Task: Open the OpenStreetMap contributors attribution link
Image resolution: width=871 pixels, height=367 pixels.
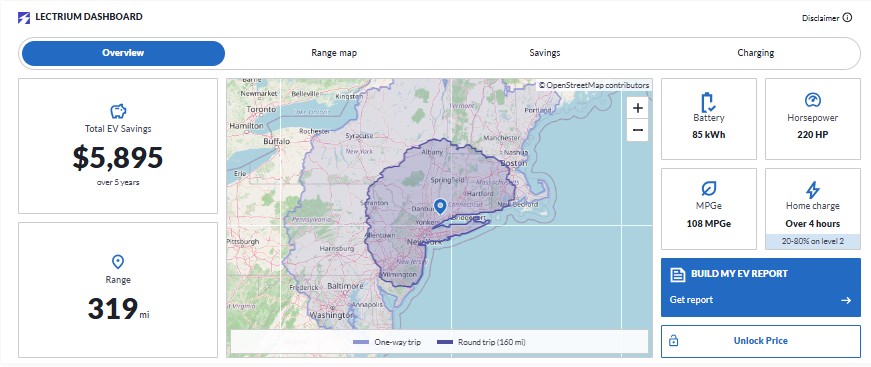Action: [x=593, y=86]
